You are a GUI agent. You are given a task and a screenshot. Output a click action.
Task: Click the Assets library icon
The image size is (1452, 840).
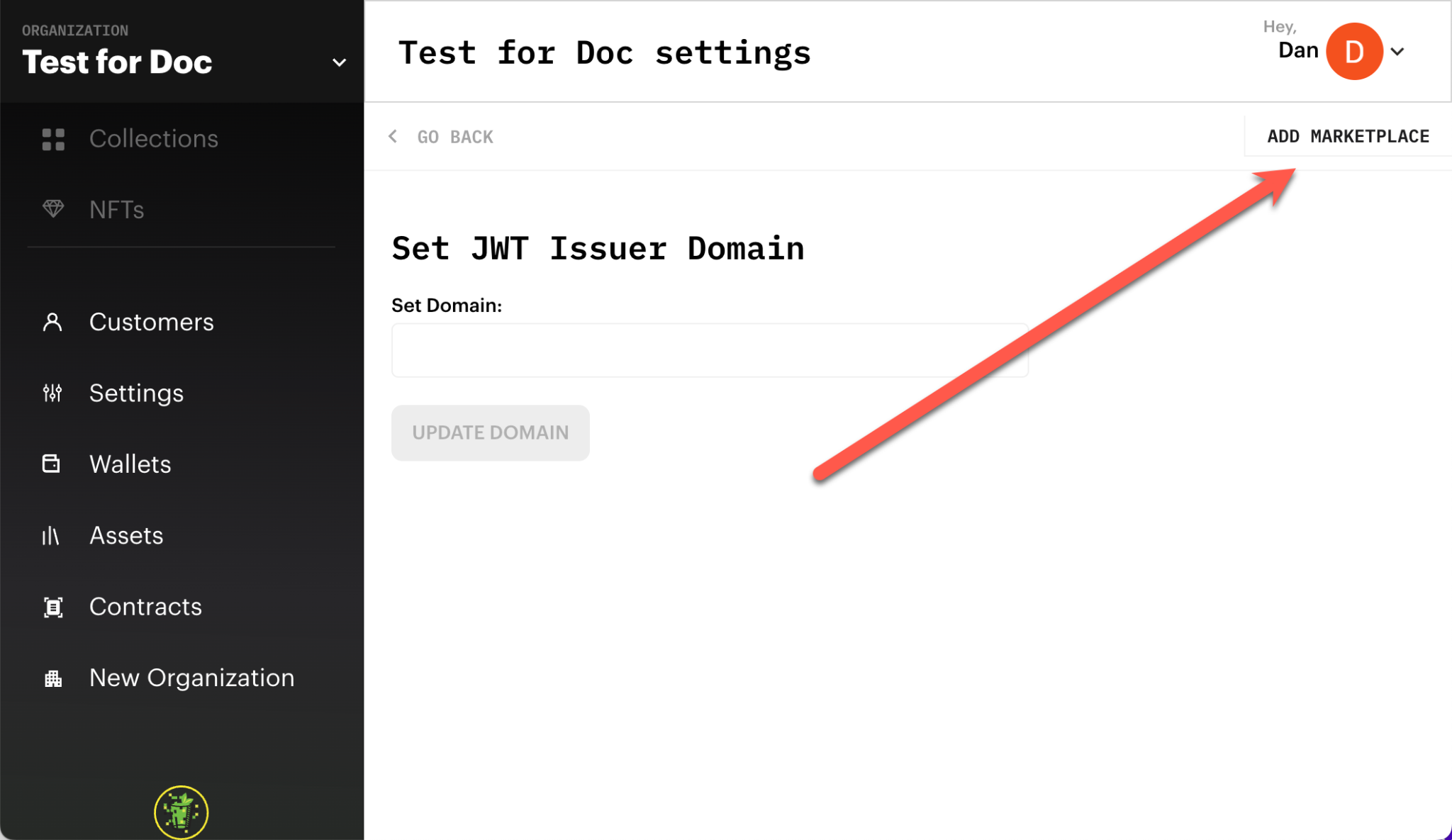point(50,536)
